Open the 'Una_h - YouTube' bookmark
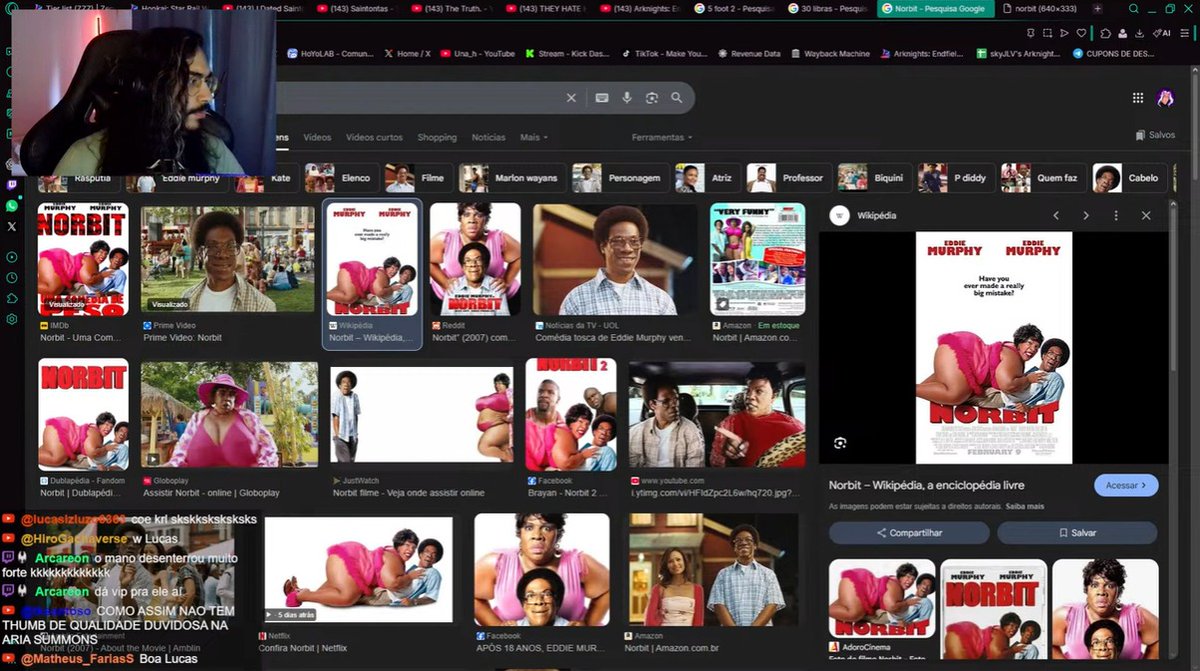 click(478, 54)
